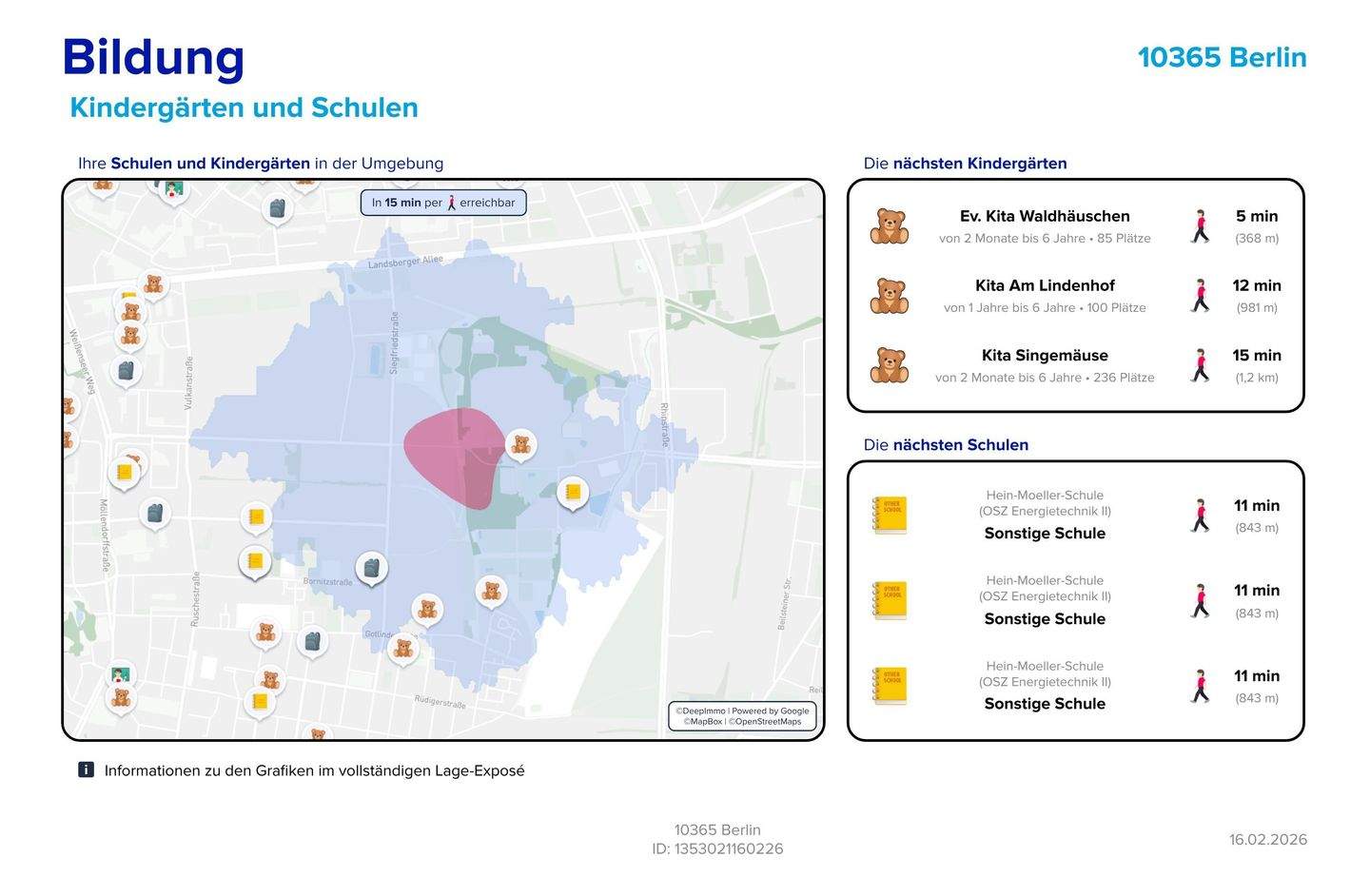This screenshot has height=896, width=1370.
Task: Select the teddy bear marker near Gotlindestraße
Action: coord(403,648)
